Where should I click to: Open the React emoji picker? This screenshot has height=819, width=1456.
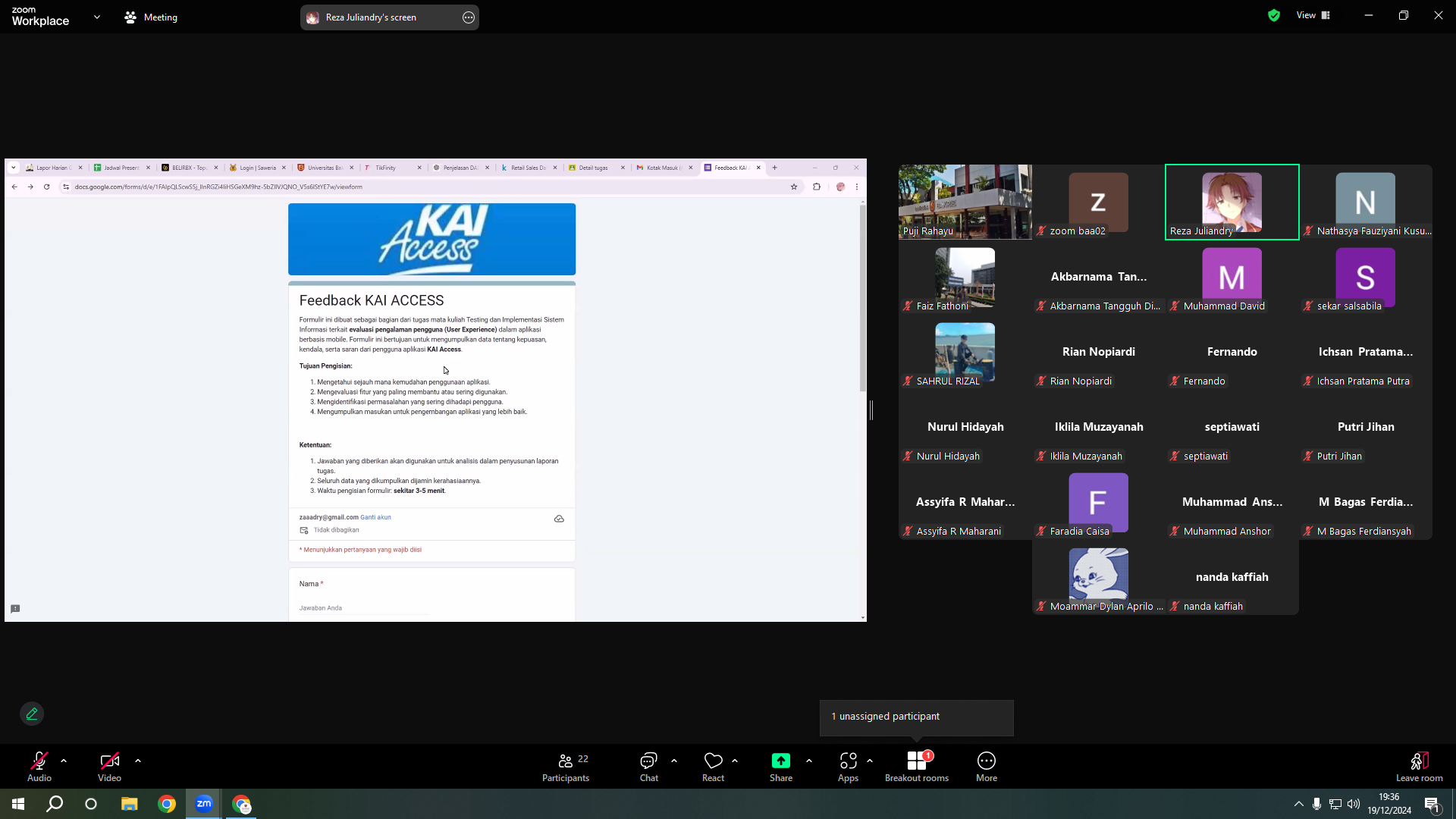click(713, 767)
